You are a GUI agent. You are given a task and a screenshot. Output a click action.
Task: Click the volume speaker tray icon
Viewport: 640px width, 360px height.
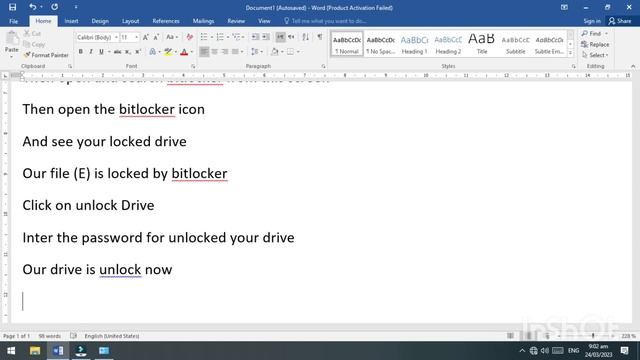pyautogui.click(x=545, y=351)
